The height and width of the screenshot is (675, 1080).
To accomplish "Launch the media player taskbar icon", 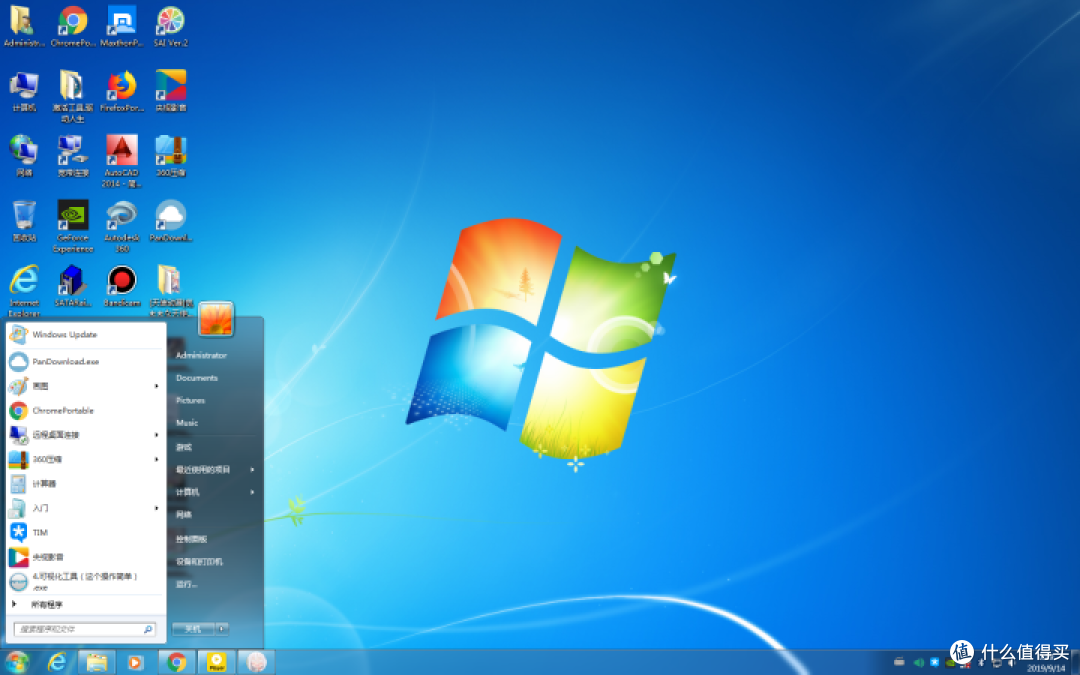I will pos(135,662).
